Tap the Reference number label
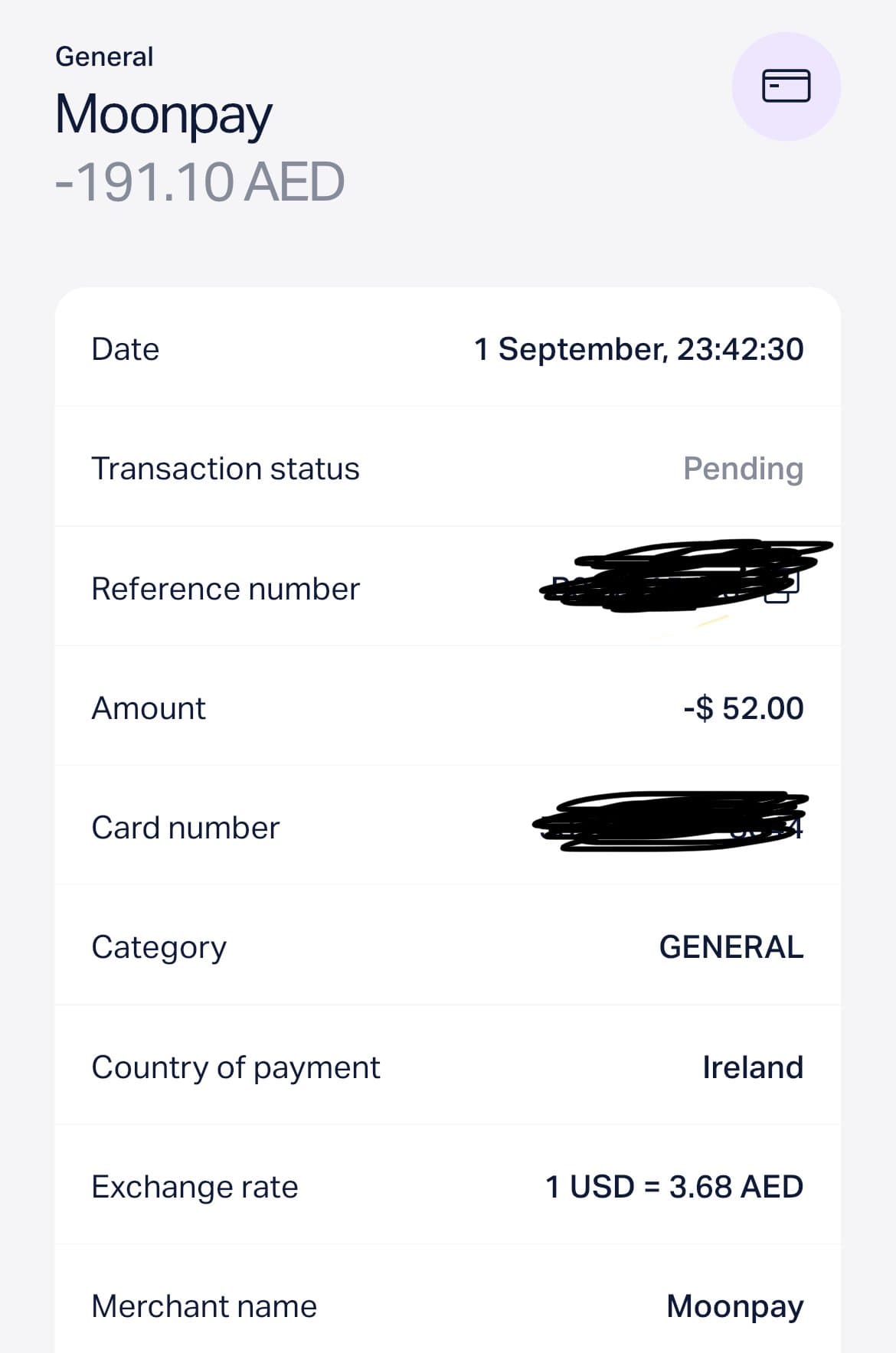The height and width of the screenshot is (1353, 896). click(x=225, y=589)
